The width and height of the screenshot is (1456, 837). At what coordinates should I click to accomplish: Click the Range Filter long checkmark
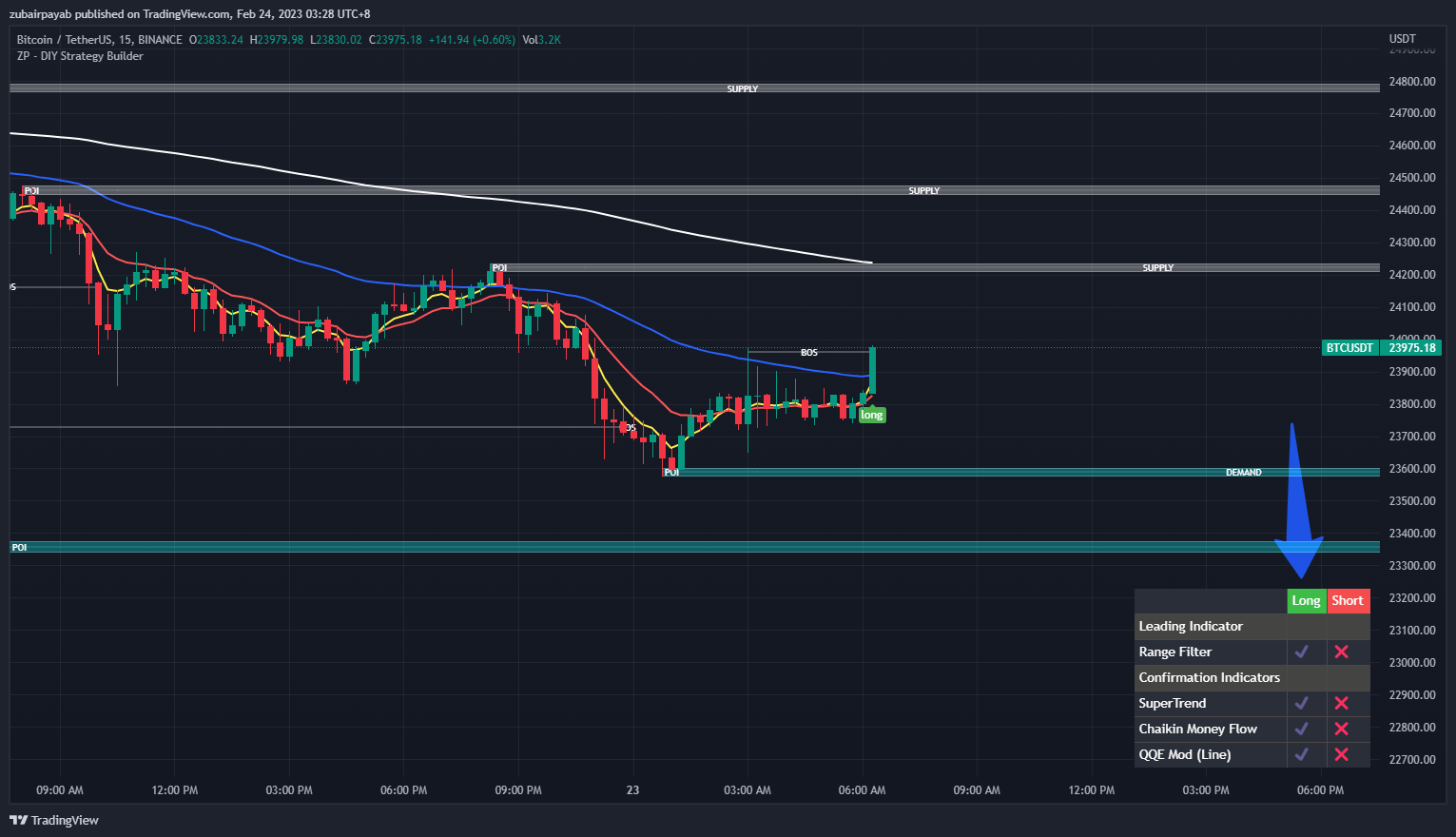click(x=1302, y=652)
